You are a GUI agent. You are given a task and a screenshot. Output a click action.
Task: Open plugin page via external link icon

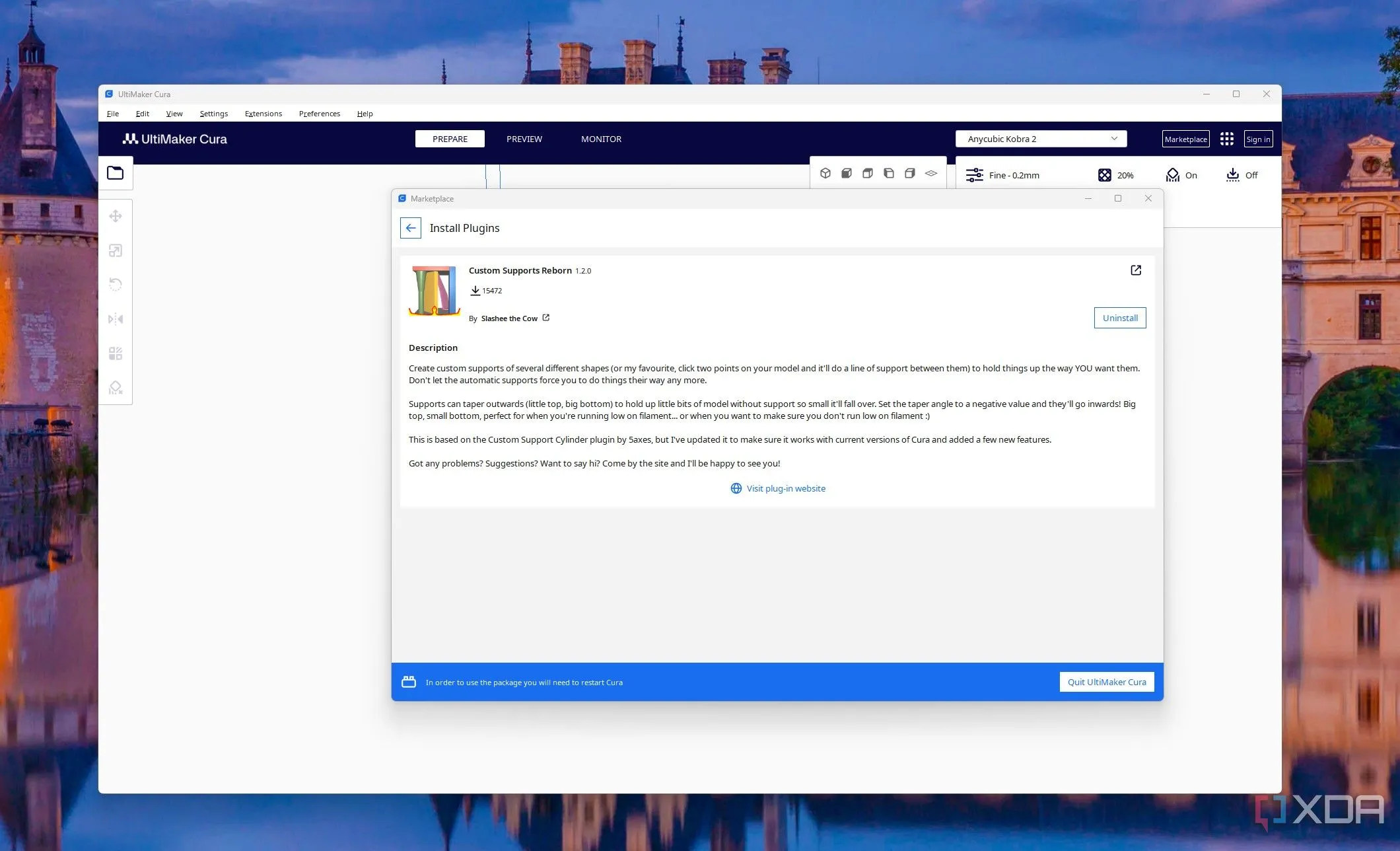pos(1136,270)
